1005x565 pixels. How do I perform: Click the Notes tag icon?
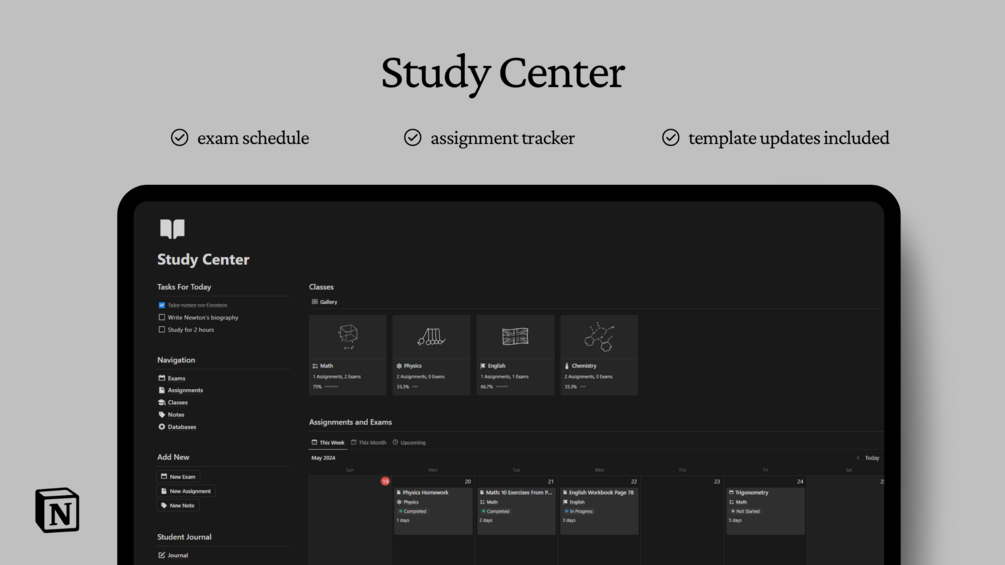point(162,414)
